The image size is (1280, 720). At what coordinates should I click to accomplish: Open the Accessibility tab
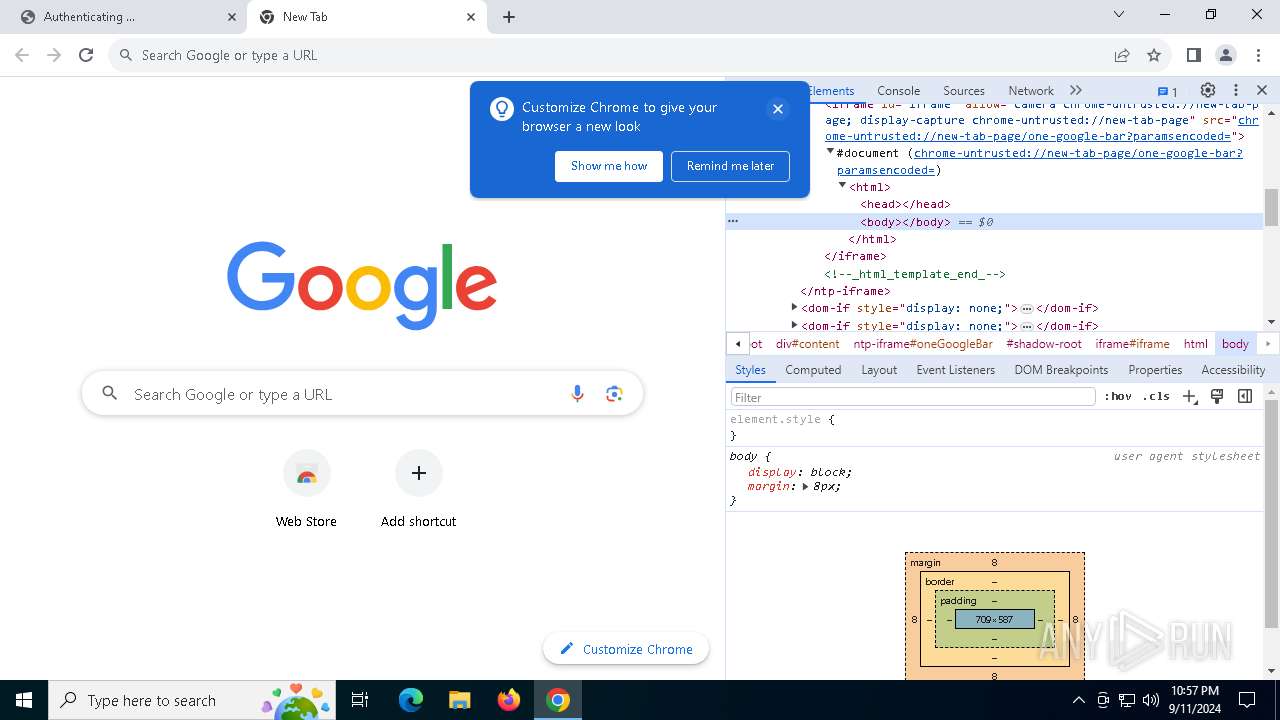pyautogui.click(x=1233, y=370)
